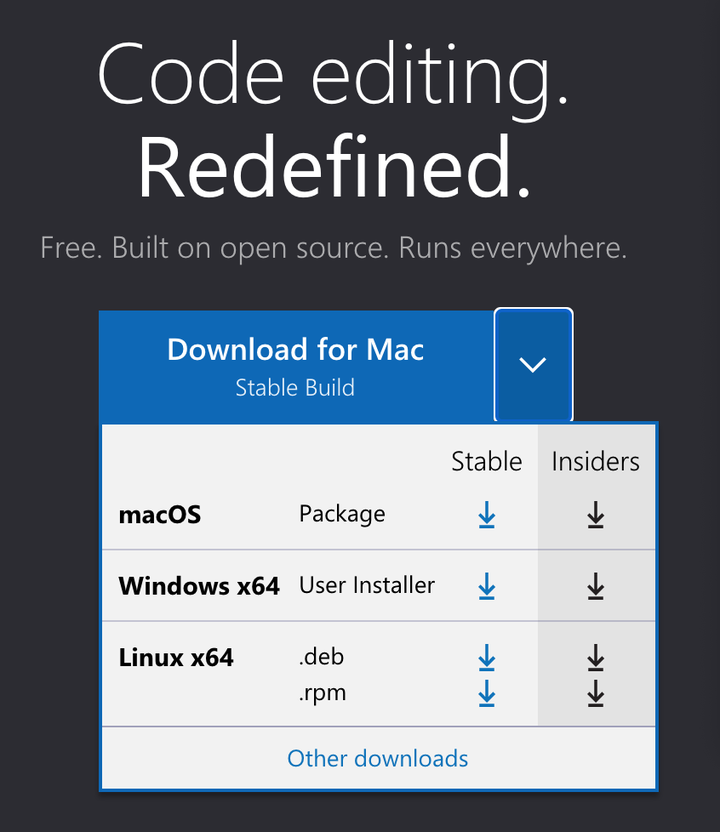Image resolution: width=720 pixels, height=832 pixels.
Task: Download Linux x64 Insiders .rpm package
Action: (x=596, y=692)
